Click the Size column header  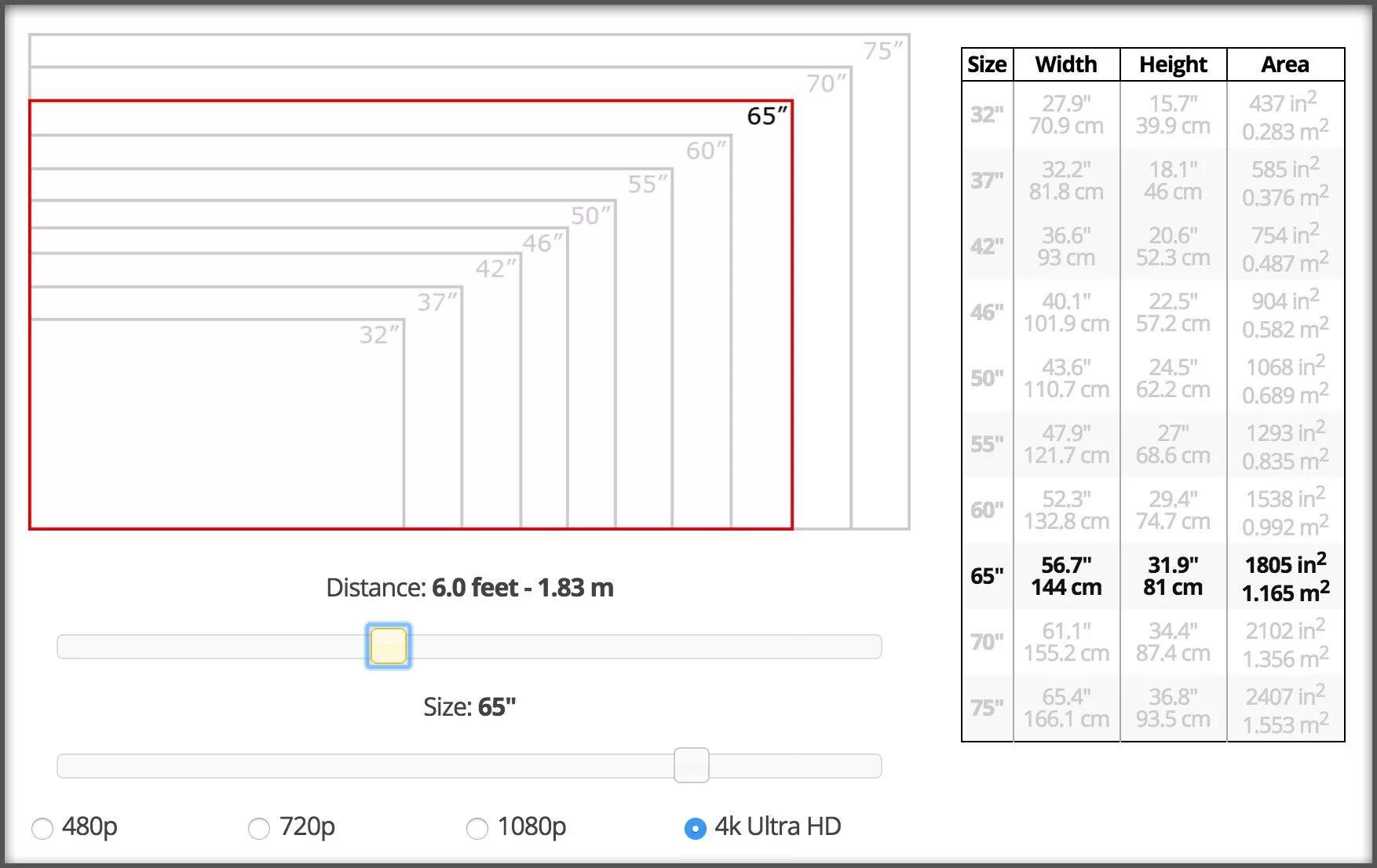tap(987, 64)
